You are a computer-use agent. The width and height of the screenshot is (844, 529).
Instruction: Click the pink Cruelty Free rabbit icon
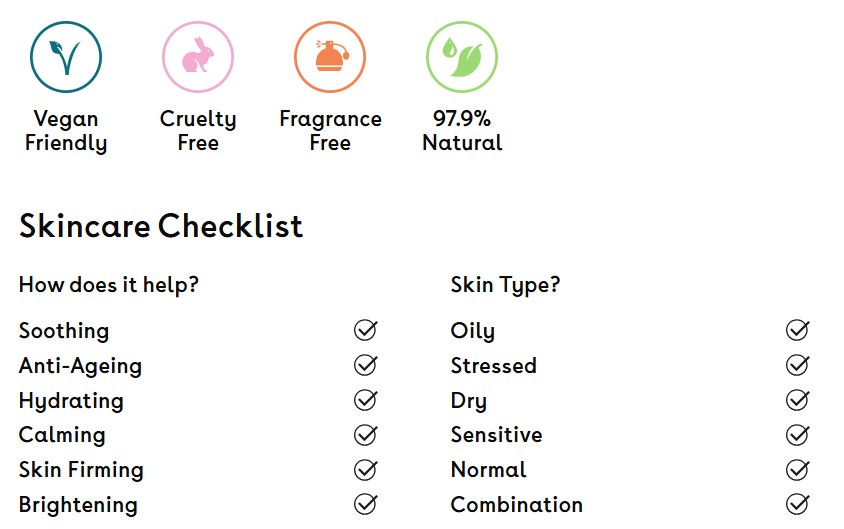(198, 57)
